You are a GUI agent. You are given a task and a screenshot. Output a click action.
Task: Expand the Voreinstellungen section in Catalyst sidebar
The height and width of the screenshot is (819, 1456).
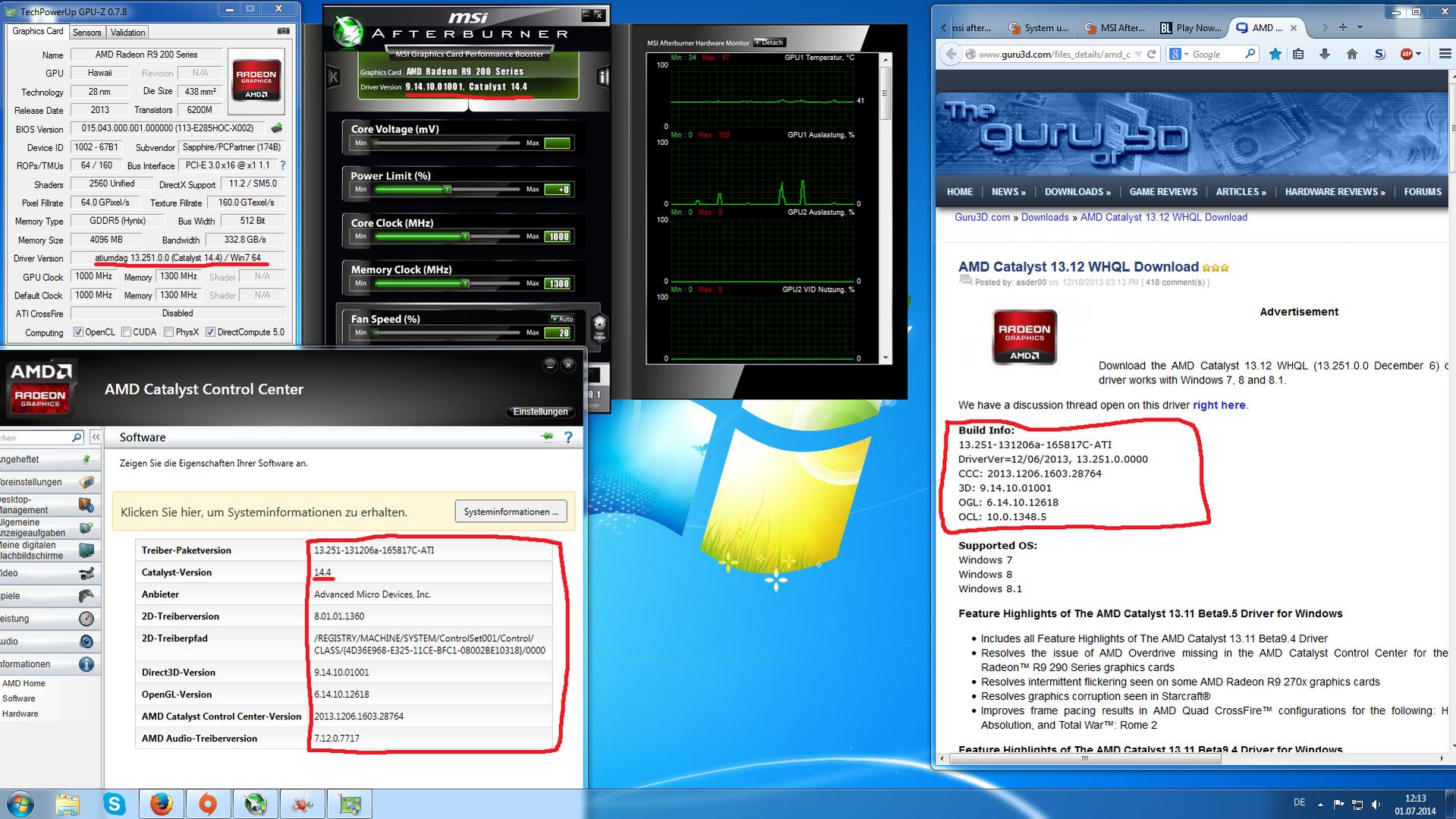tap(49, 482)
